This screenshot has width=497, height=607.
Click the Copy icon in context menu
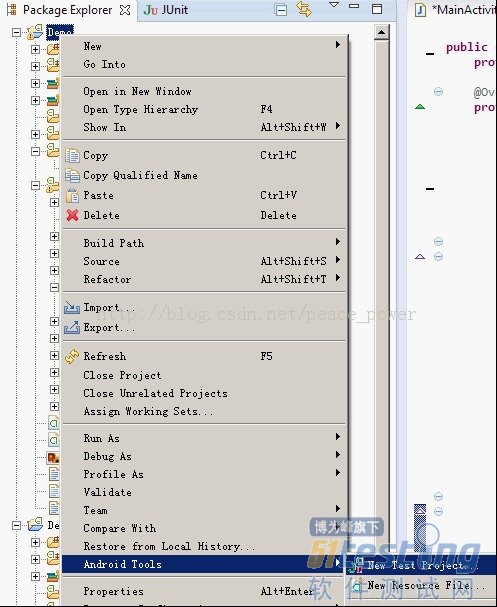72,156
